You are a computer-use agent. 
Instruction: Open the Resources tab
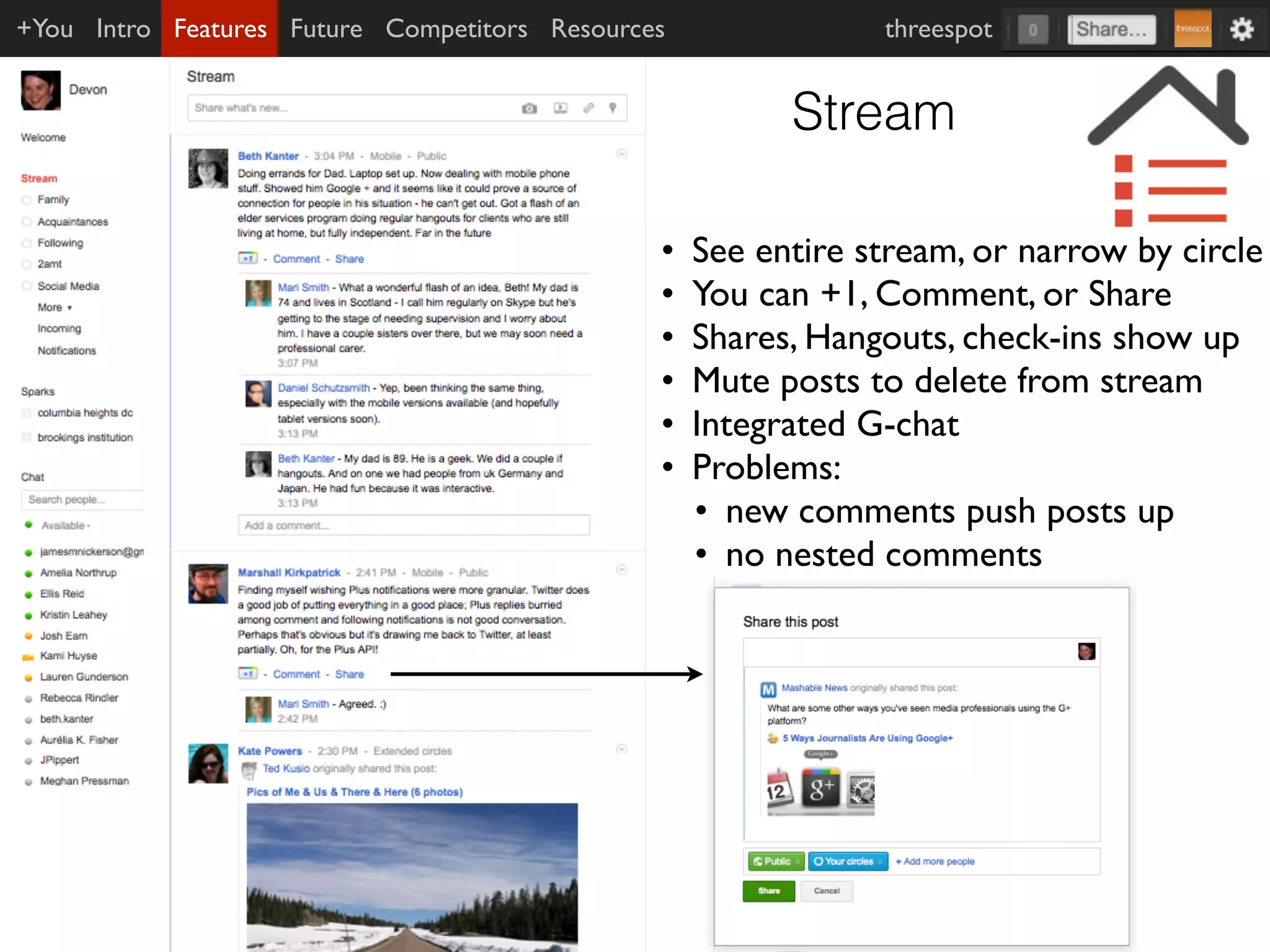click(608, 29)
